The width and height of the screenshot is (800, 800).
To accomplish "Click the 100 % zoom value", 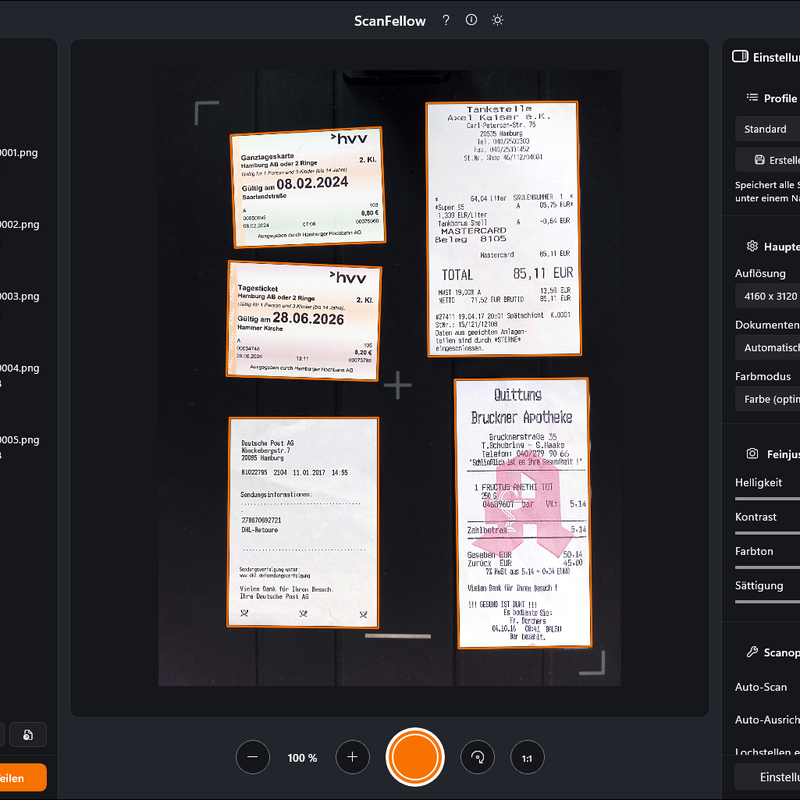I will coord(302,758).
